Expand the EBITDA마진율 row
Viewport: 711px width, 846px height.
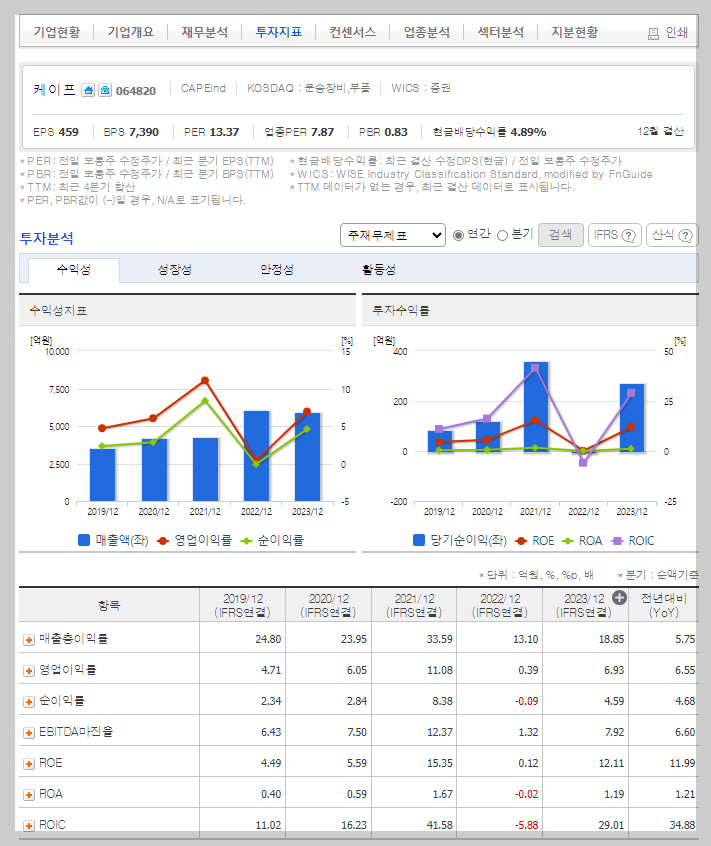point(29,733)
